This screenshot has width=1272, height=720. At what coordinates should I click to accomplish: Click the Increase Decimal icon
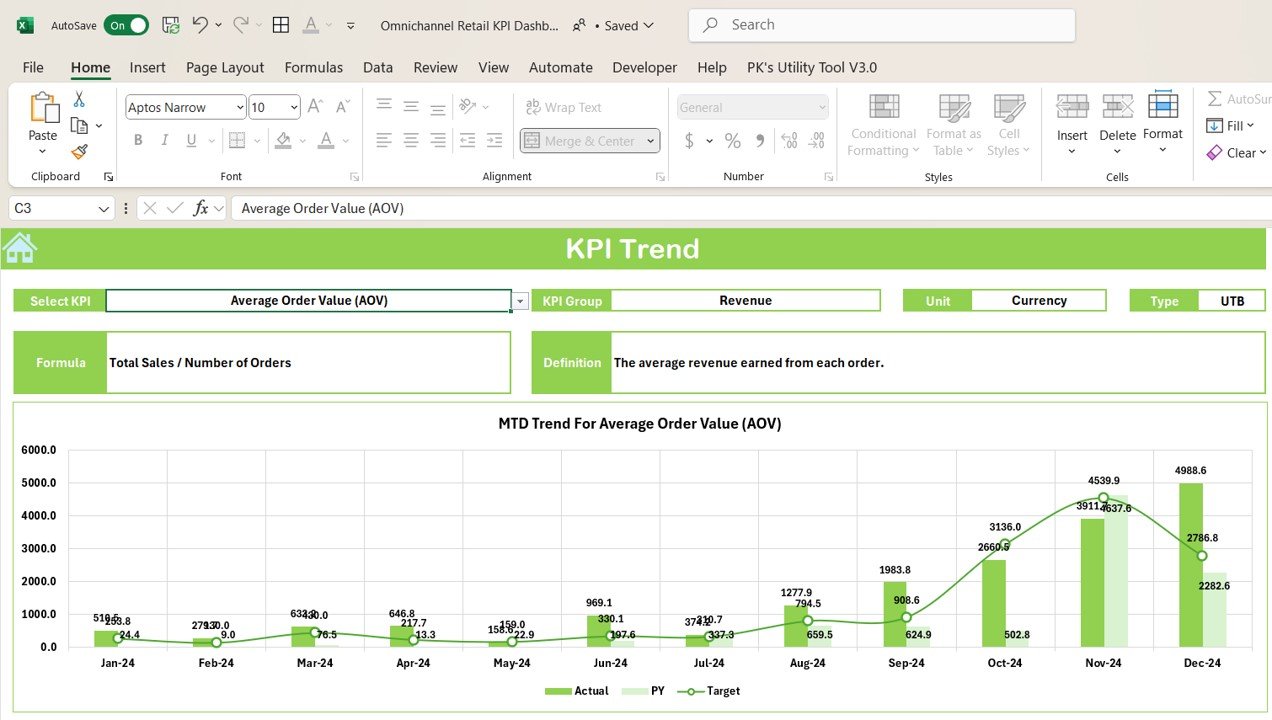(x=789, y=141)
